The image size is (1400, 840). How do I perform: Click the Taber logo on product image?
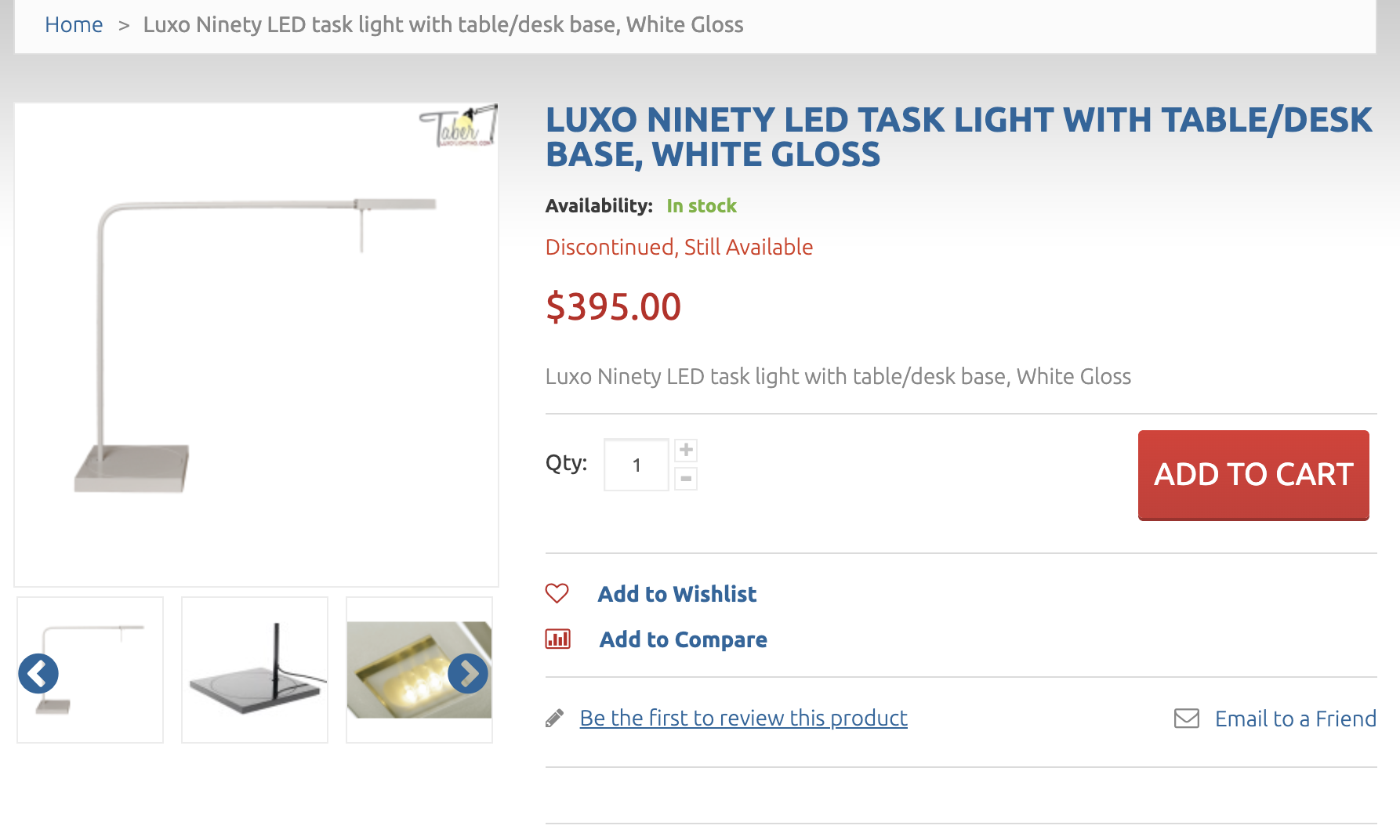[459, 125]
